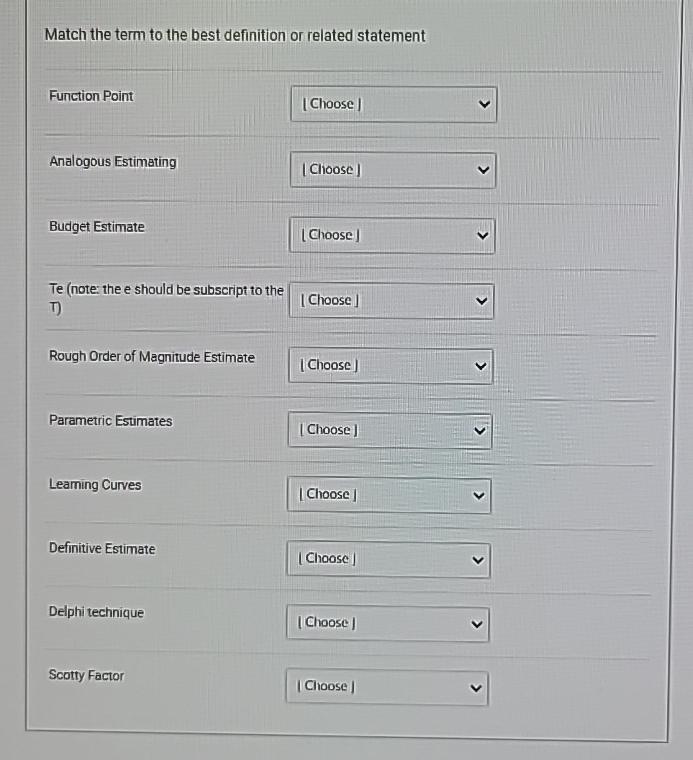The width and height of the screenshot is (693, 760).
Task: Click the chevron arrow beside Budget Estimate
Action: coord(482,236)
